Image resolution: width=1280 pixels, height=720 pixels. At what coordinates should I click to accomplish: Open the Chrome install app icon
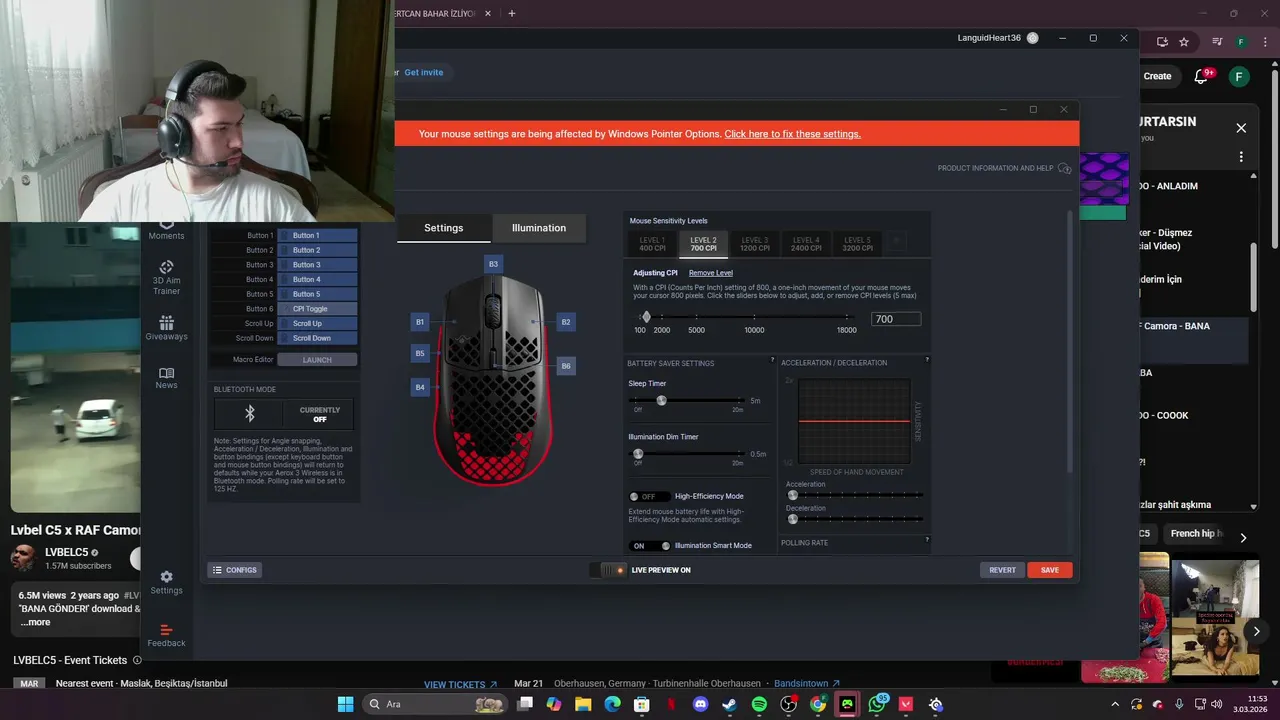(1162, 42)
